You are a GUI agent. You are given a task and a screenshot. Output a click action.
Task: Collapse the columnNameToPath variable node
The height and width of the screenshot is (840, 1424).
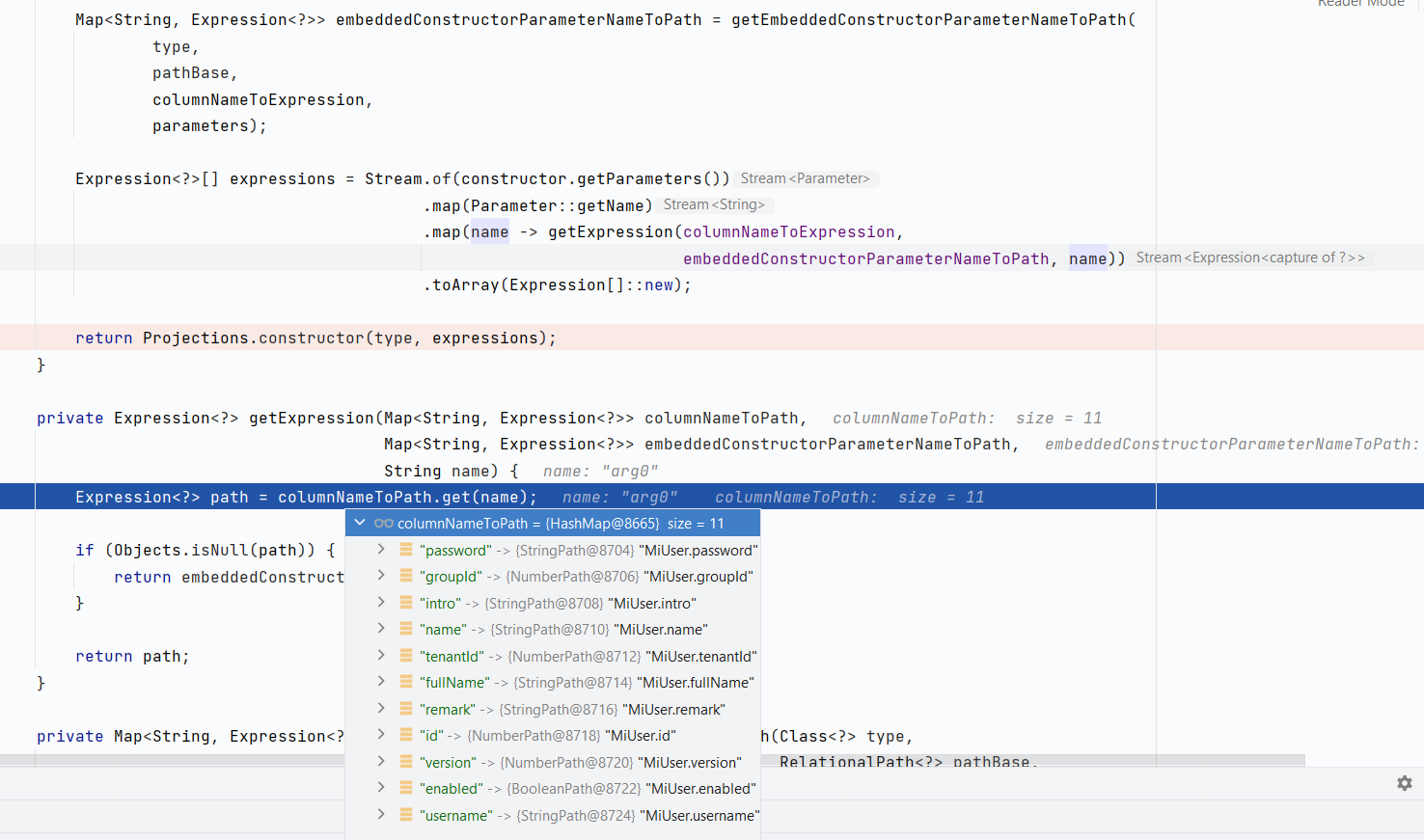coord(359,522)
